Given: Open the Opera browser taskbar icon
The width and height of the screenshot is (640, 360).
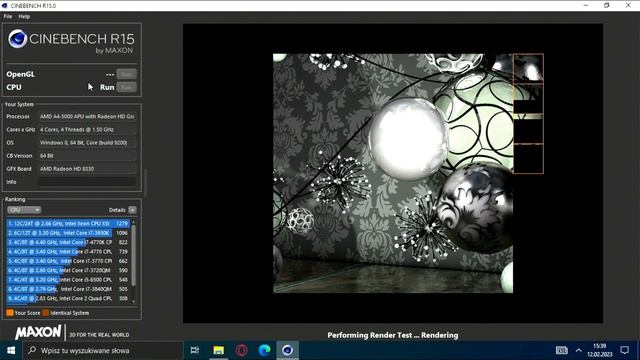Looking at the screenshot, I should [242, 351].
